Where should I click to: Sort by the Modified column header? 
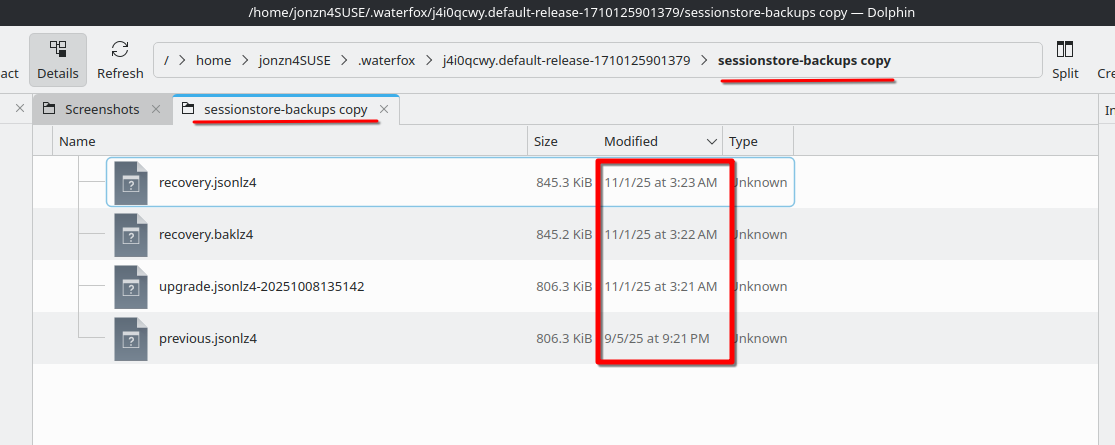point(660,141)
